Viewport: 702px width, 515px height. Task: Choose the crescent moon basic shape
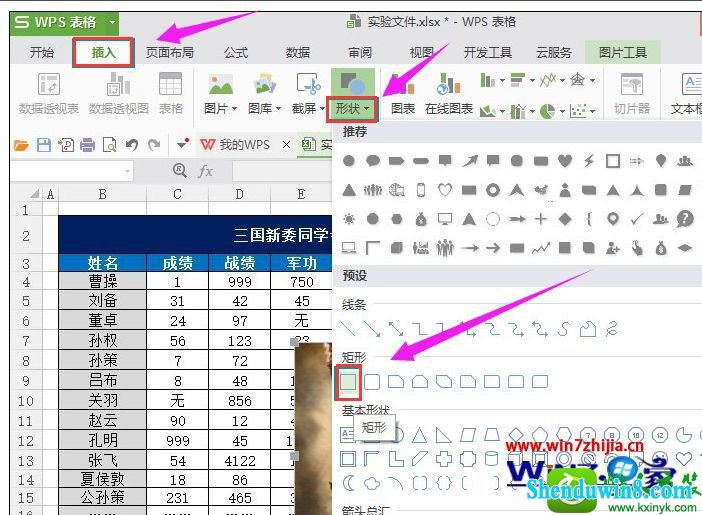pos(348,483)
